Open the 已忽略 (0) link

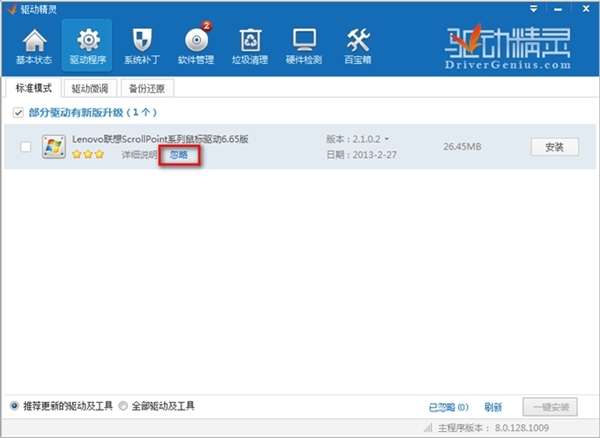pyautogui.click(x=448, y=407)
